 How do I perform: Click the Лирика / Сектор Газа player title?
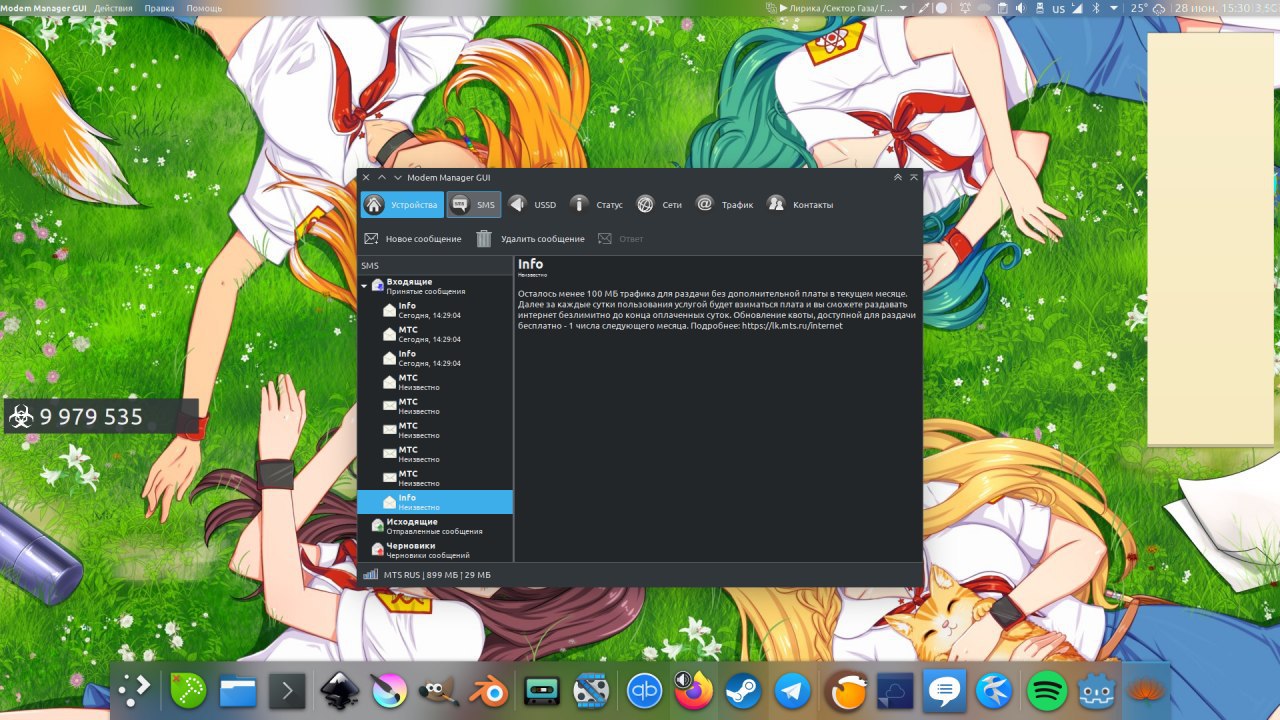pyautogui.click(x=842, y=8)
